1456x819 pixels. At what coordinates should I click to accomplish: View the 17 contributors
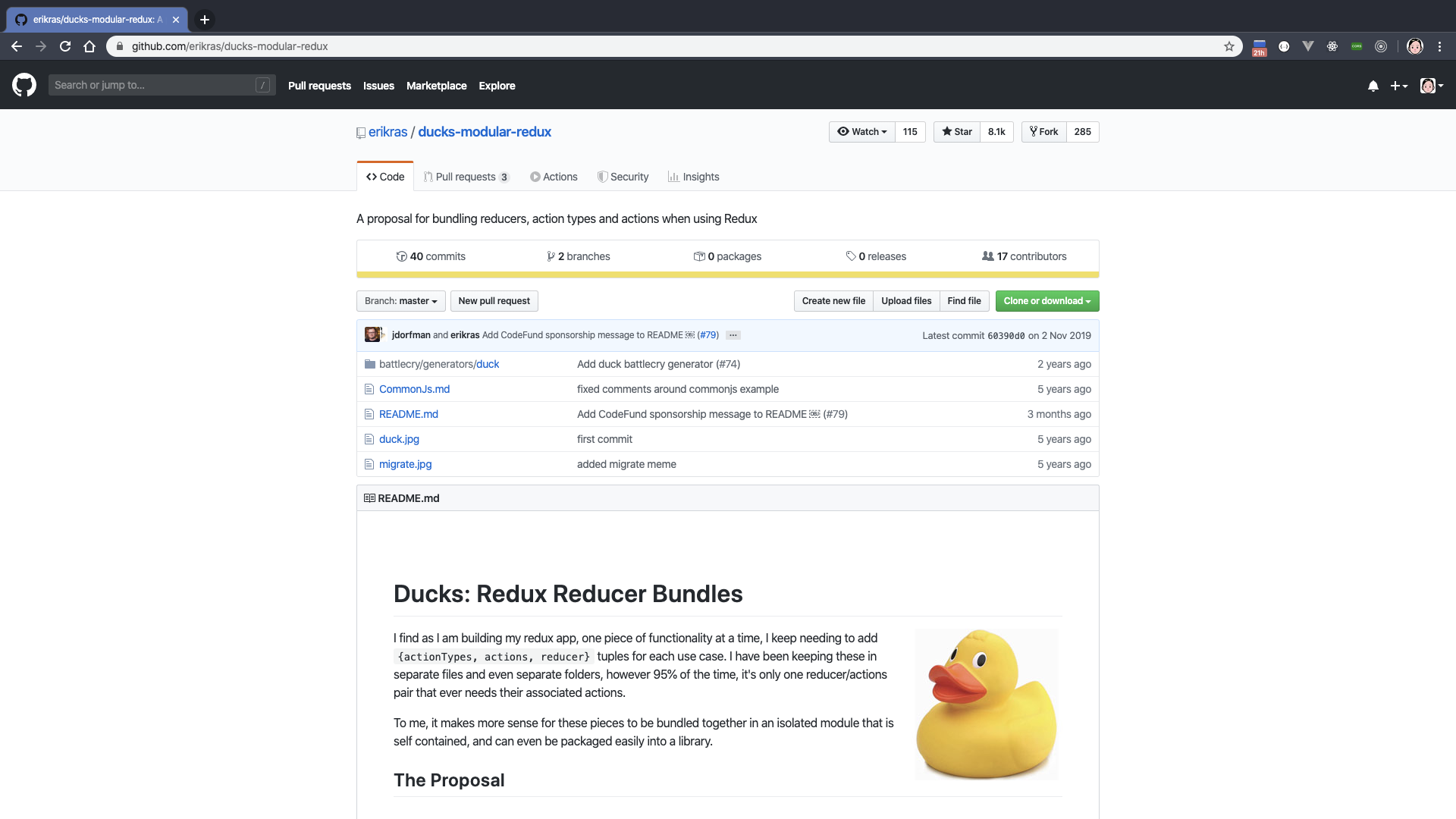(1024, 256)
